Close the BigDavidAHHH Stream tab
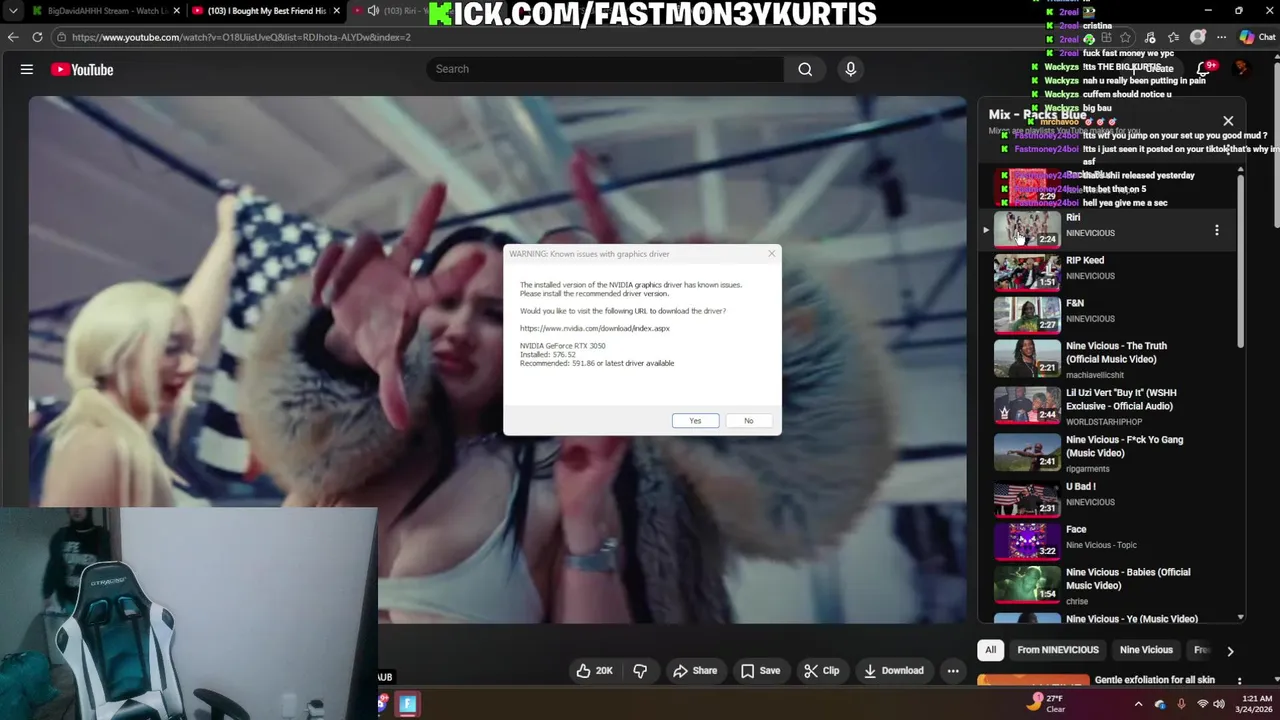The width and height of the screenshot is (1280, 720). (177, 11)
